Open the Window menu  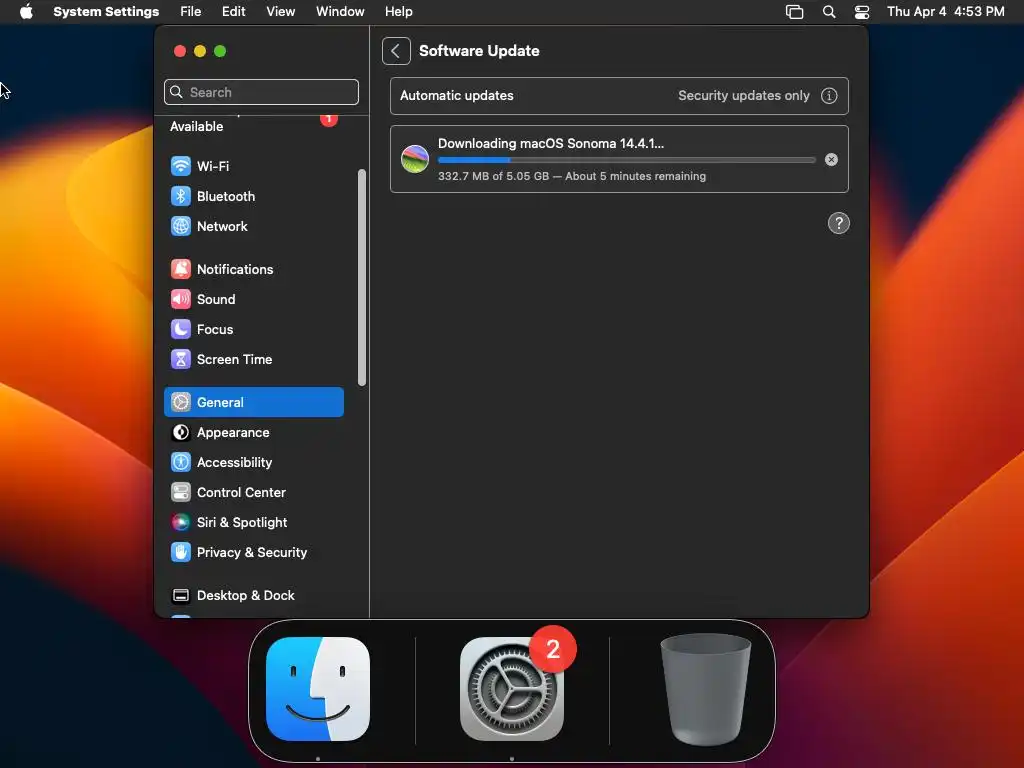point(340,12)
